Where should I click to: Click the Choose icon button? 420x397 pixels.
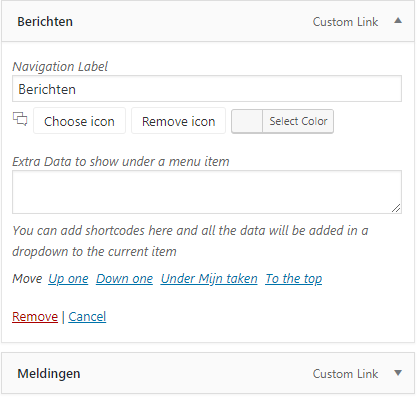click(79, 121)
